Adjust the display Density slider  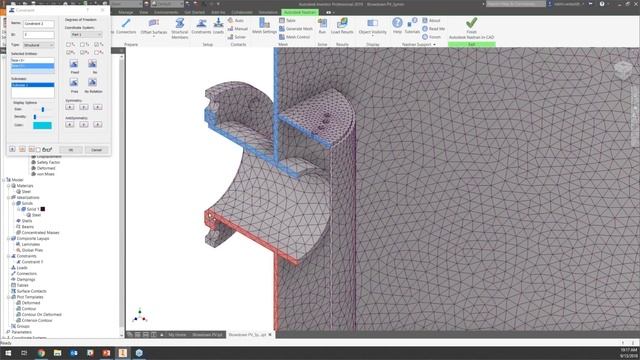coord(35,117)
